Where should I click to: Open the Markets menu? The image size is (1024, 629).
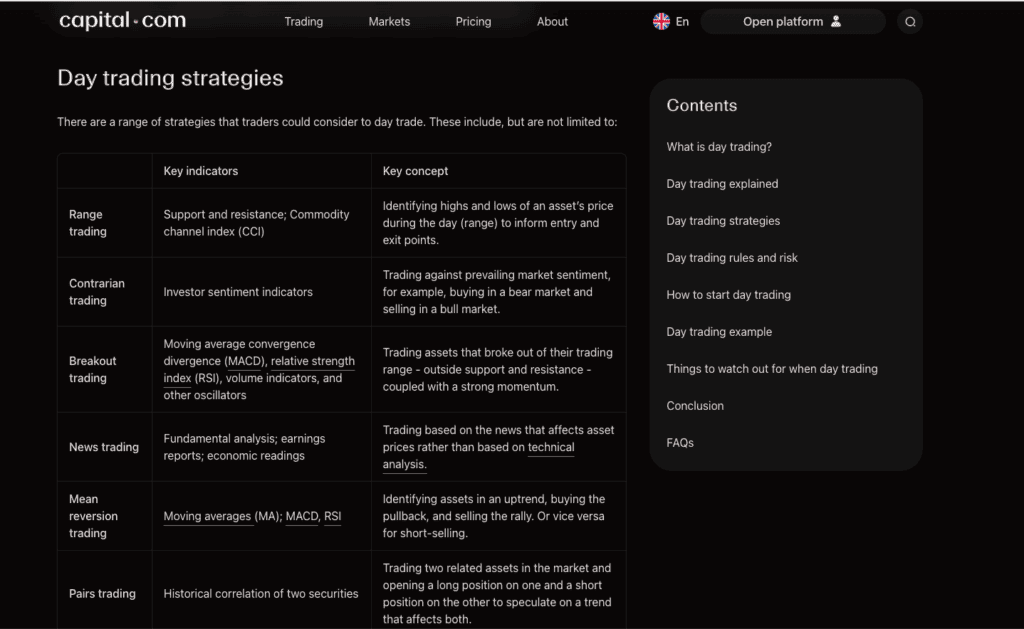[389, 22]
